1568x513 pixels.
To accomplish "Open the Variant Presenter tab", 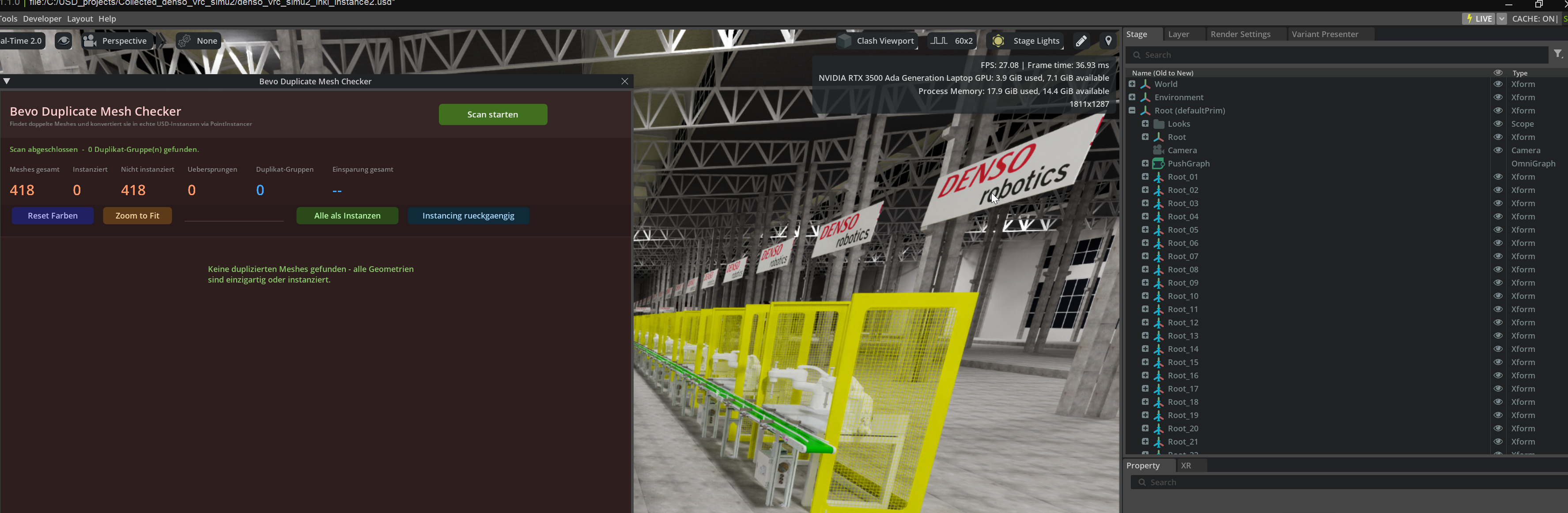I will click(x=1325, y=34).
